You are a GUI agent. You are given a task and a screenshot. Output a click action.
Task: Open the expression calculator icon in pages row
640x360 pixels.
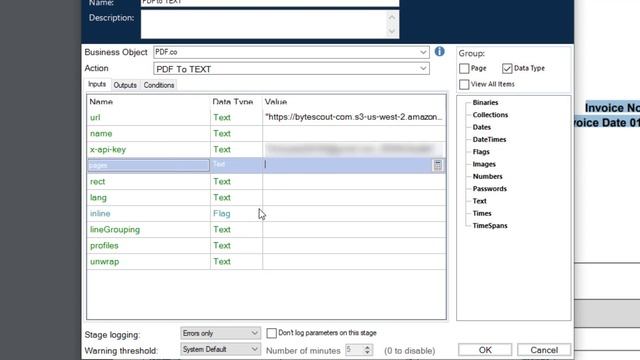tap(438, 165)
